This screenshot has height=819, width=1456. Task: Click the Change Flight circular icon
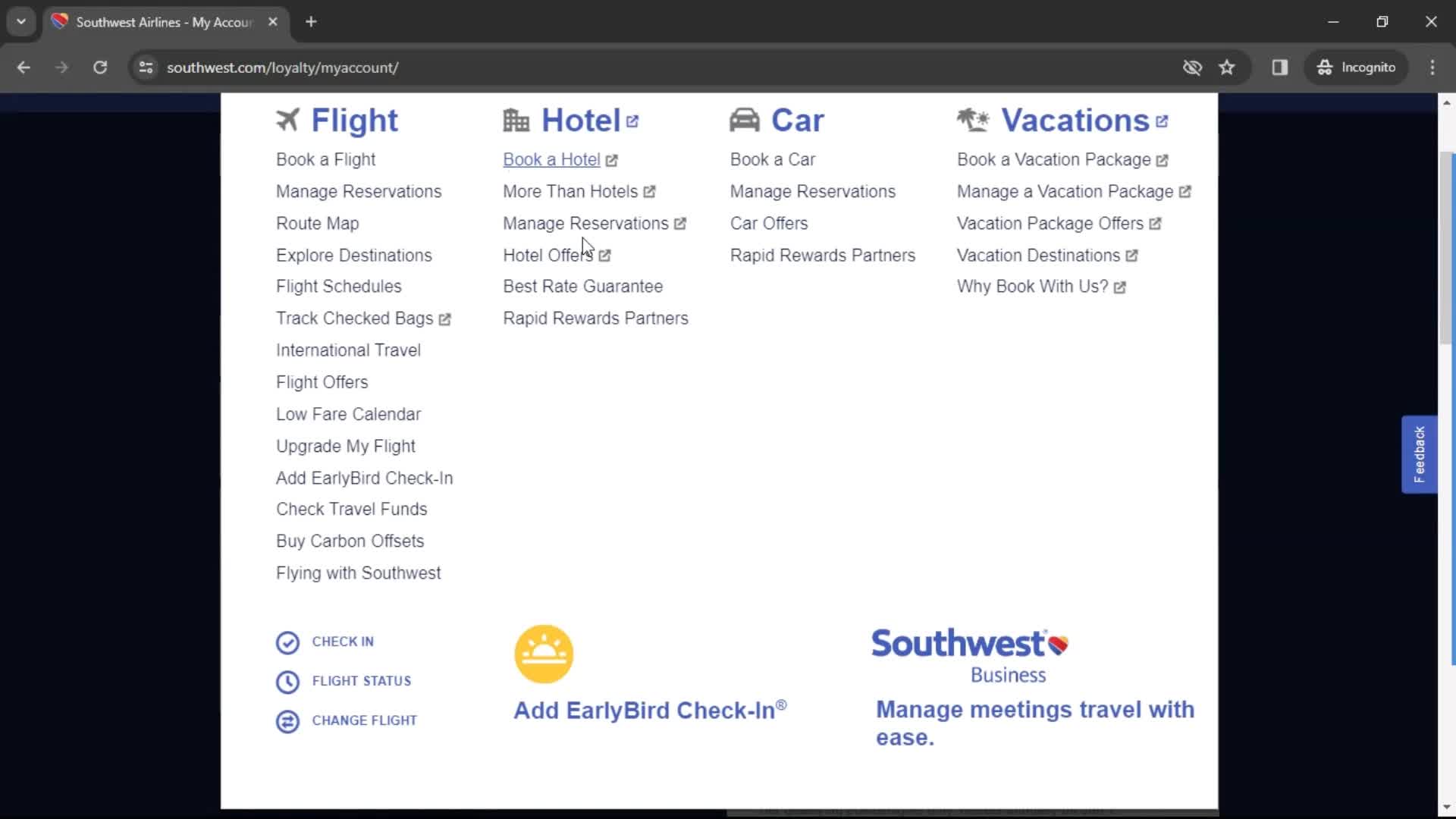(288, 720)
